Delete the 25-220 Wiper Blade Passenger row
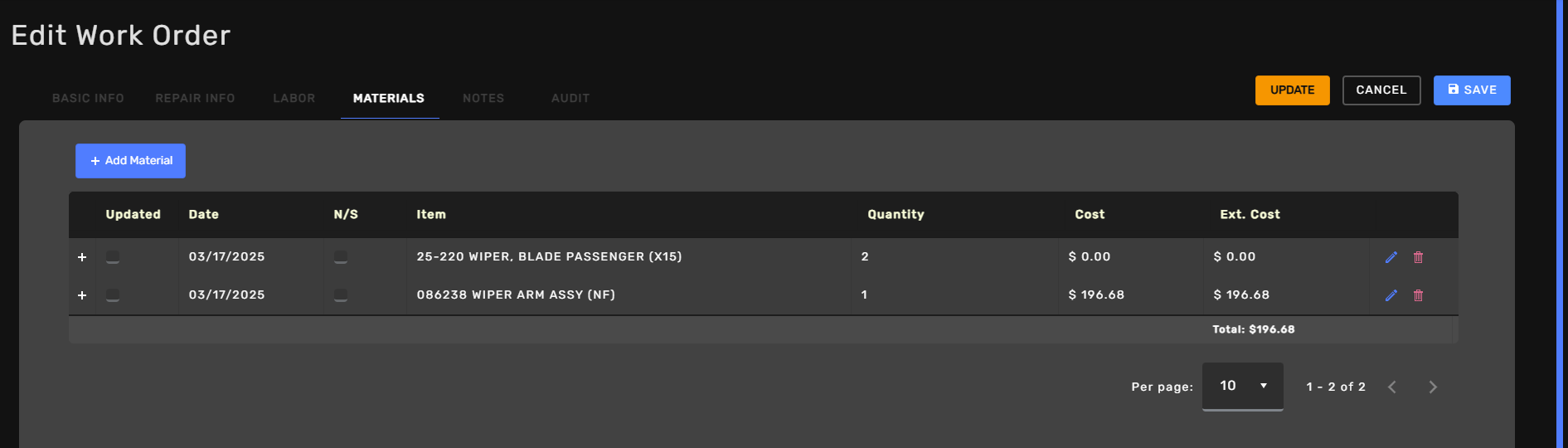This screenshot has height=448, width=1568. click(1419, 257)
